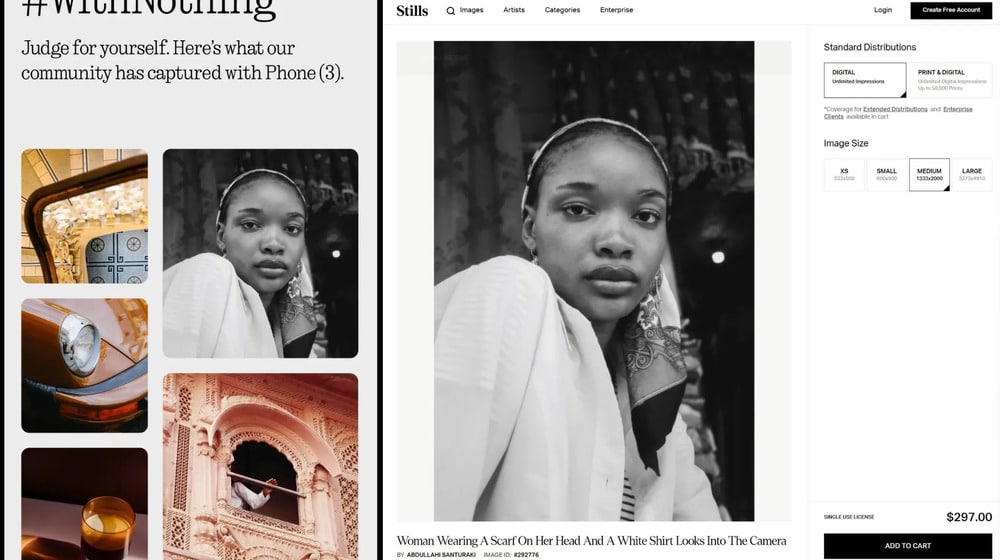Click the search magnifier icon

click(x=450, y=11)
